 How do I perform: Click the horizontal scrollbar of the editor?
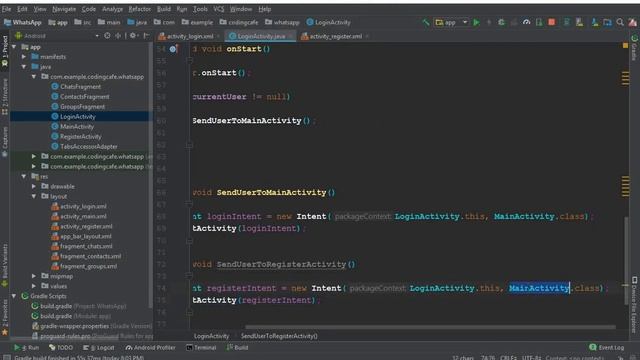click(430, 327)
